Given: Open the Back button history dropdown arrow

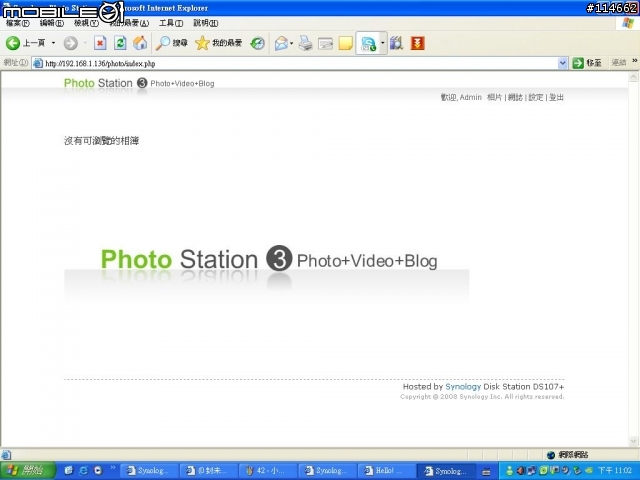Looking at the screenshot, I should tap(53, 43).
